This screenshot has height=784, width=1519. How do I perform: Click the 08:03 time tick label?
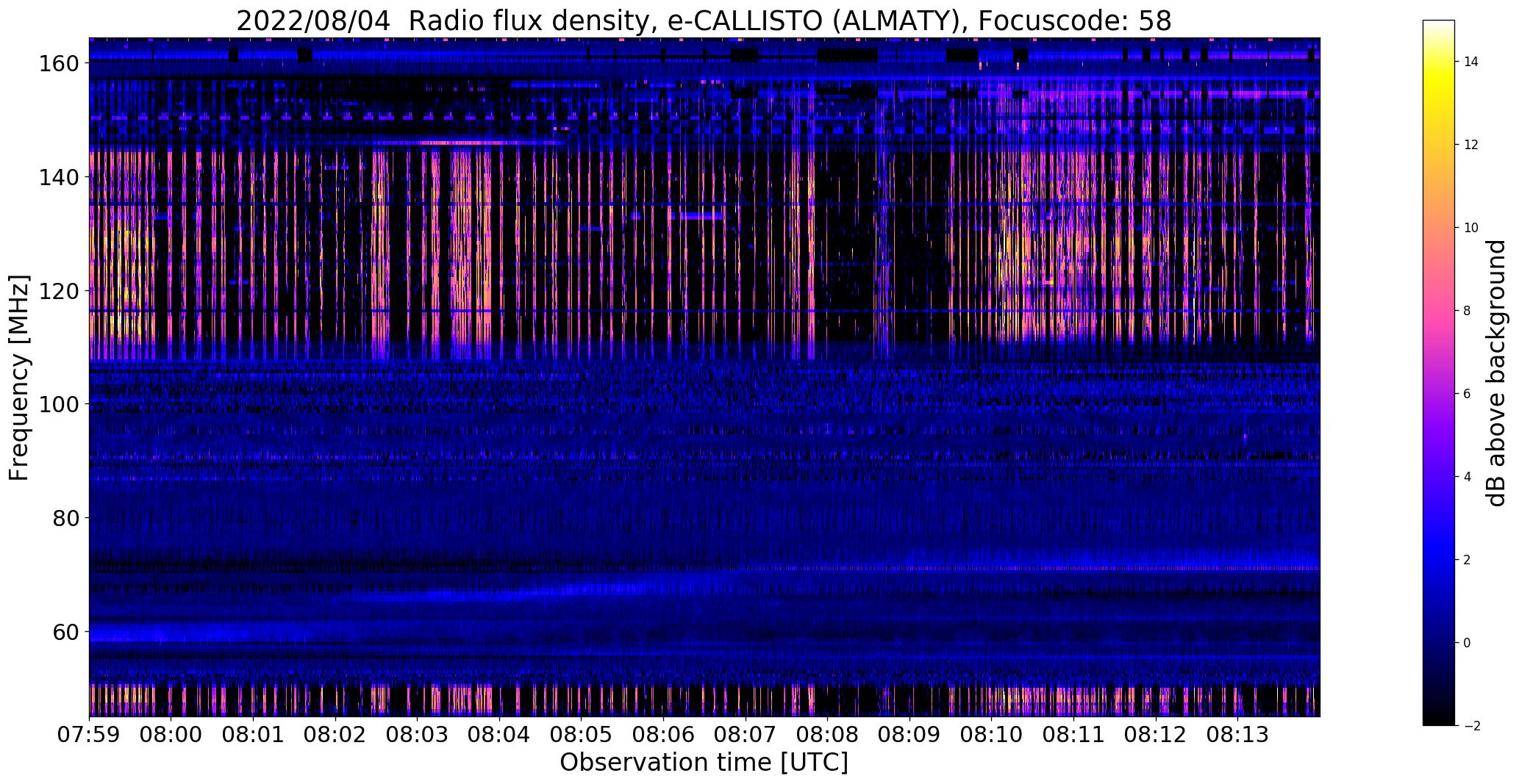pos(417,733)
